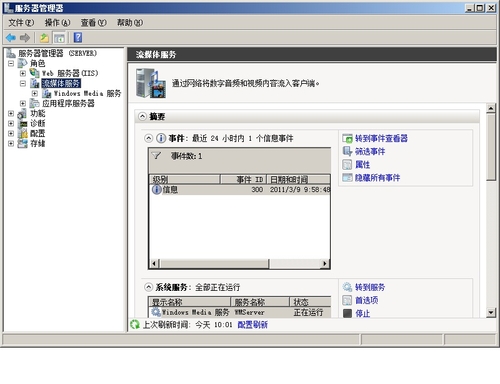Click the up-one-level folder toolbar icon
This screenshot has height=384, width=500.
point(44,38)
